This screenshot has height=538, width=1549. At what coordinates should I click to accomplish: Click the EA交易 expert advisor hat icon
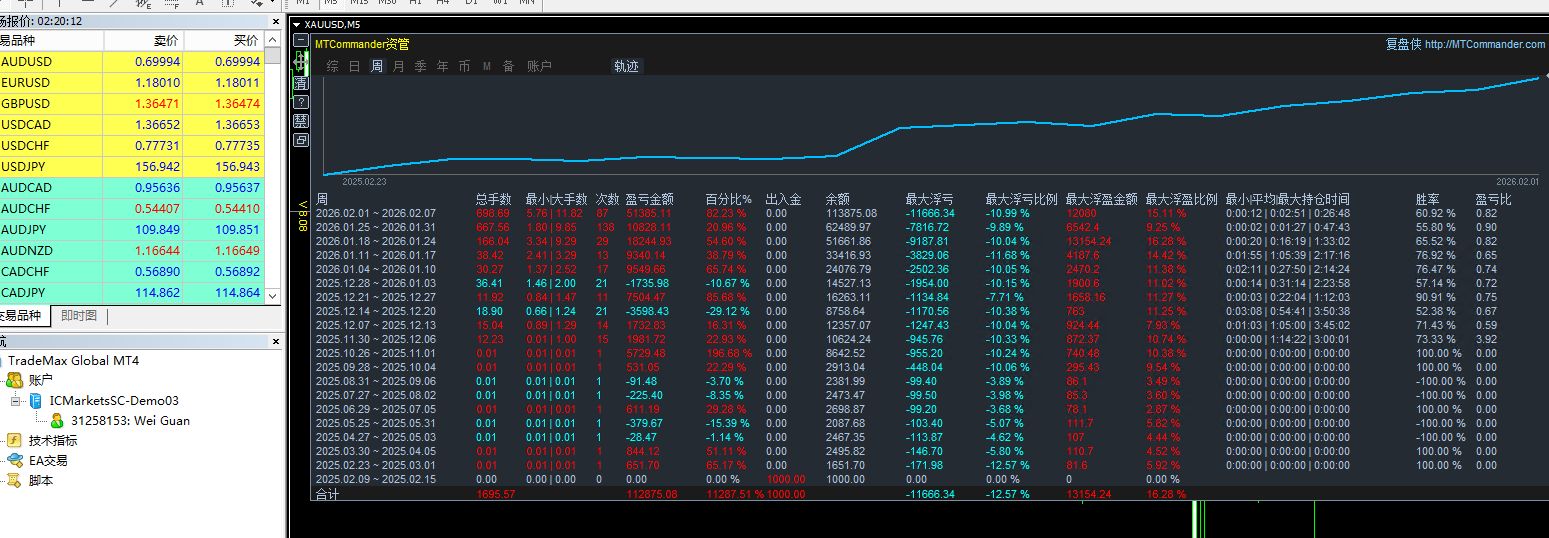point(14,460)
